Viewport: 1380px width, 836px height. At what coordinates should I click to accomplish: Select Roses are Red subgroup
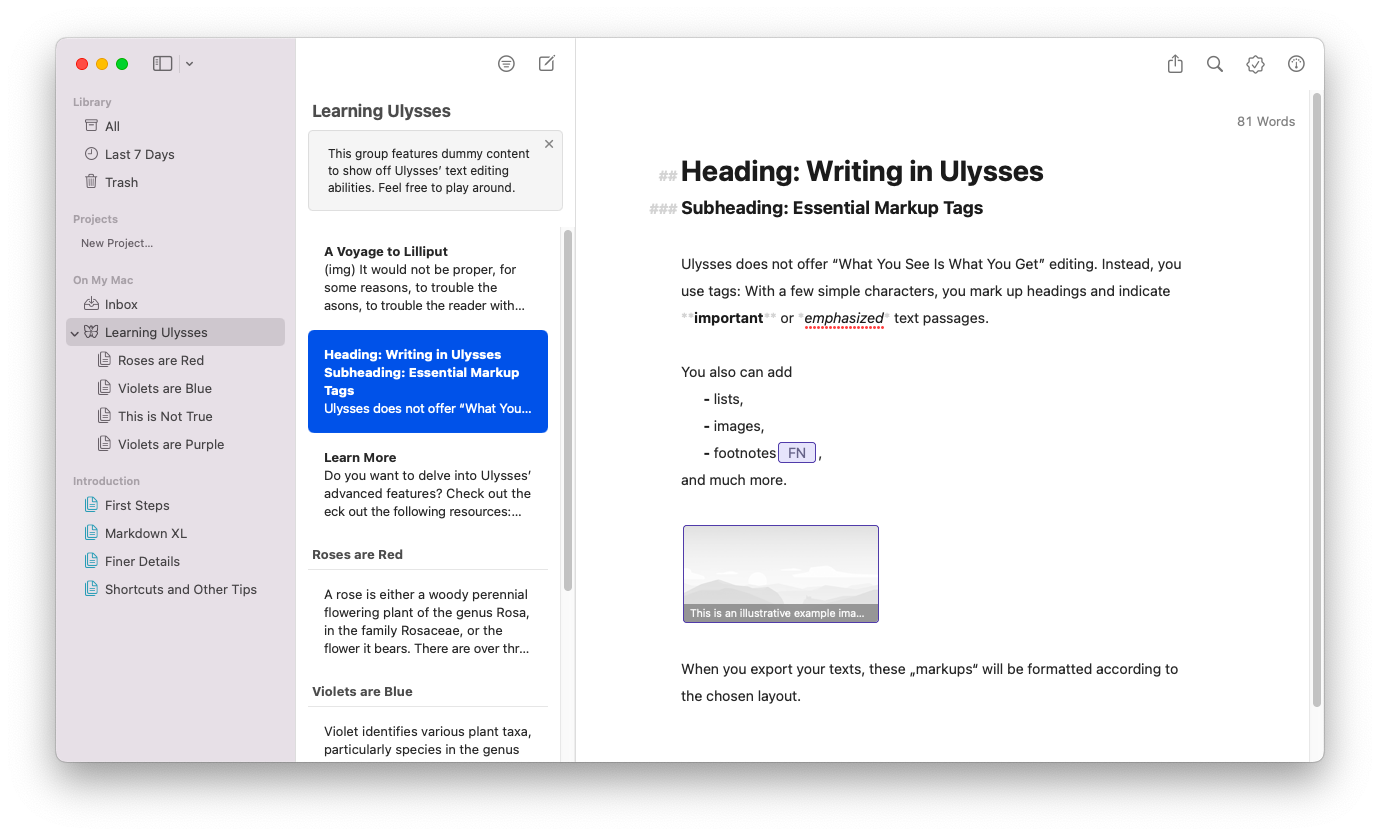[175, 360]
